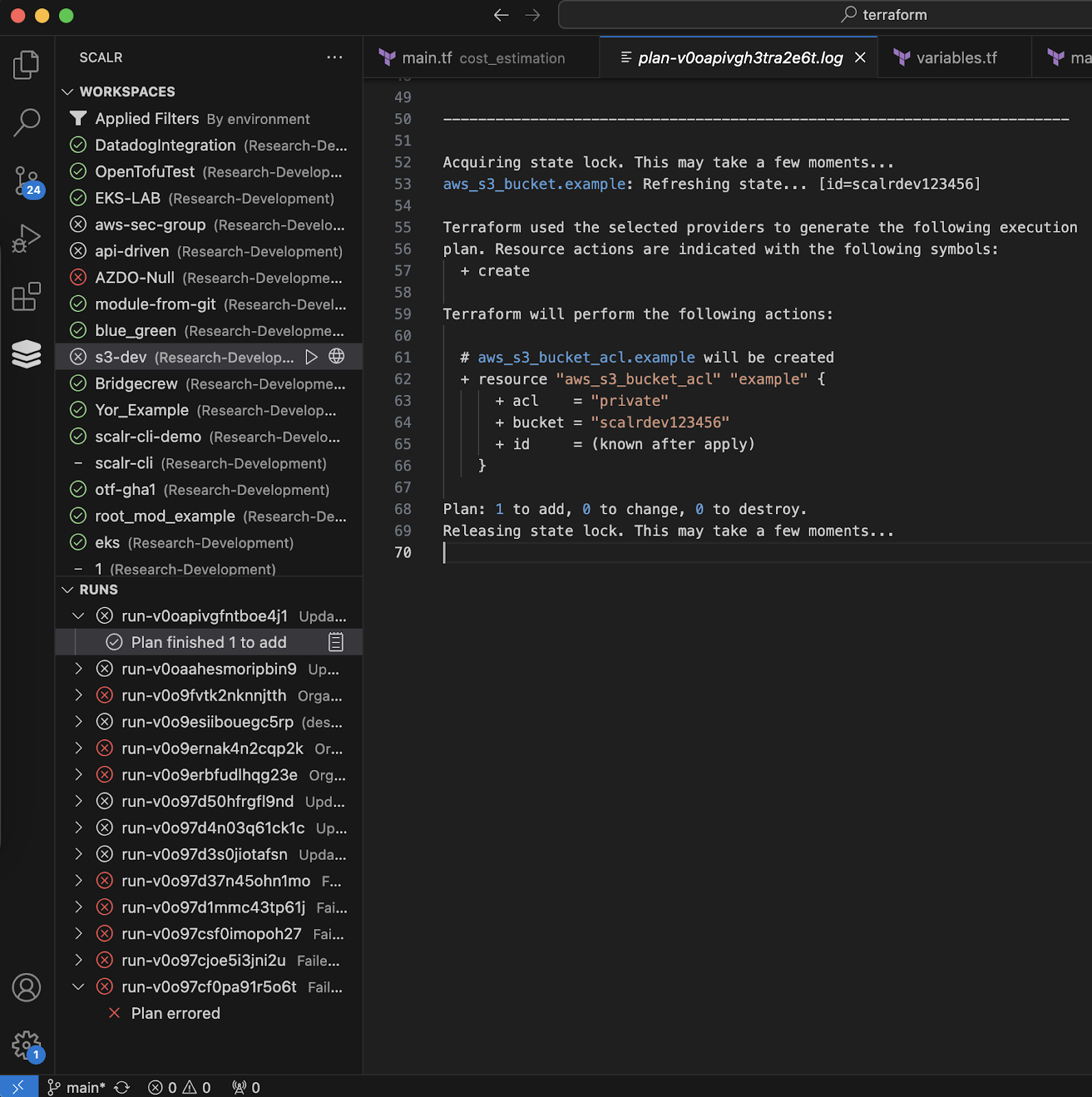
Task: Open the Scalr stacked-layers view
Action: 26,354
